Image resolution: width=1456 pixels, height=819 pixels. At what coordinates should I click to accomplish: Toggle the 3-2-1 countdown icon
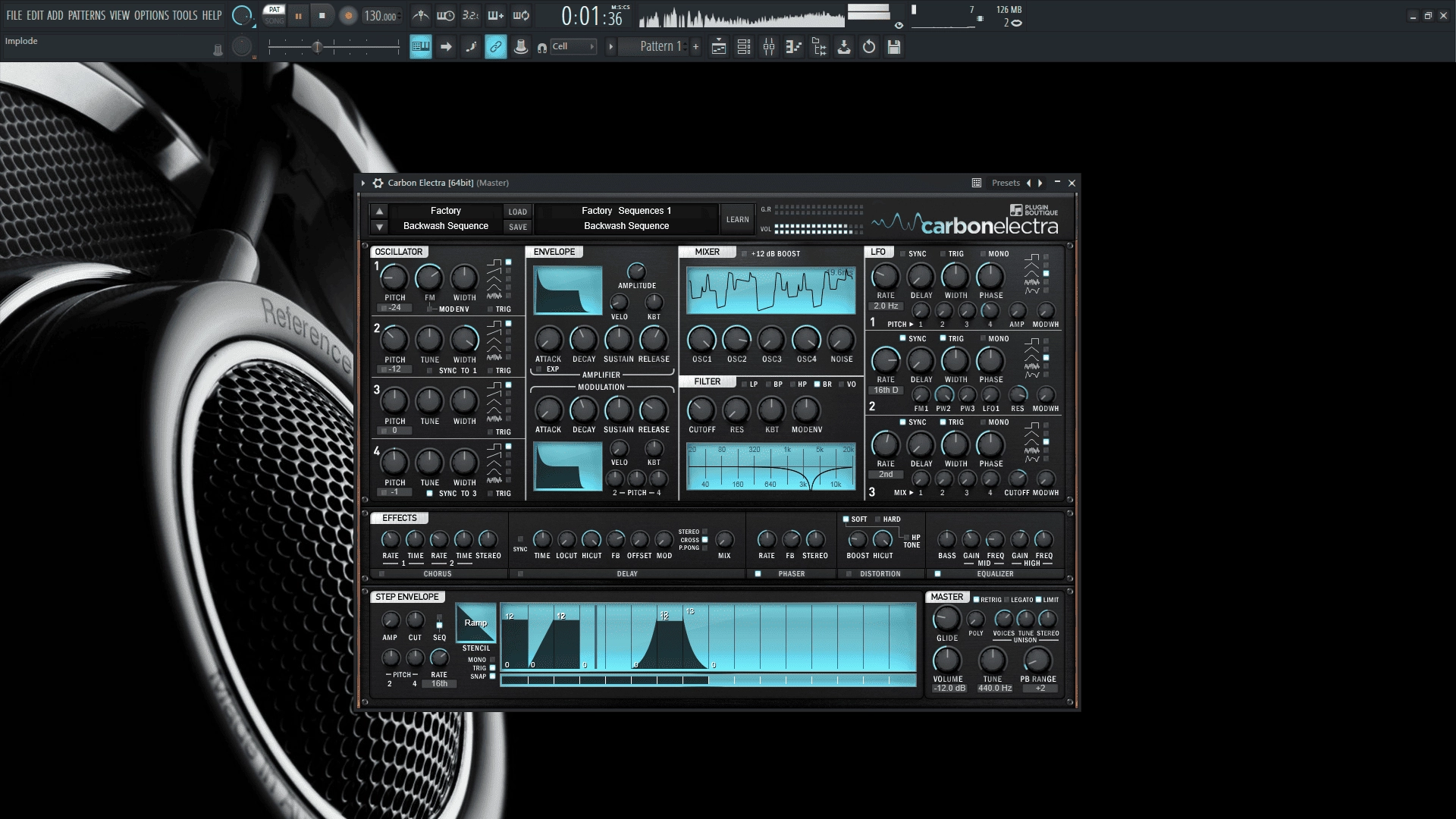click(470, 15)
